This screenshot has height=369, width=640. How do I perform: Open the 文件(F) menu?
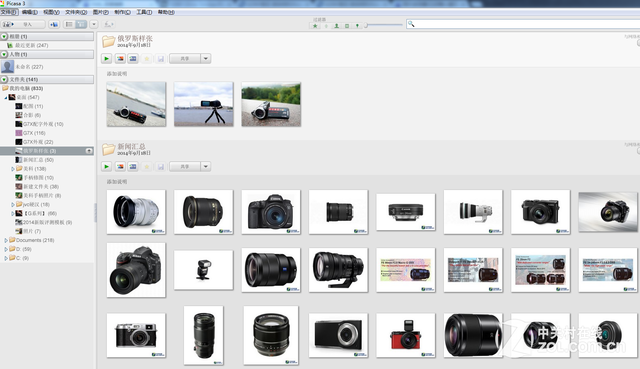pyautogui.click(x=9, y=12)
